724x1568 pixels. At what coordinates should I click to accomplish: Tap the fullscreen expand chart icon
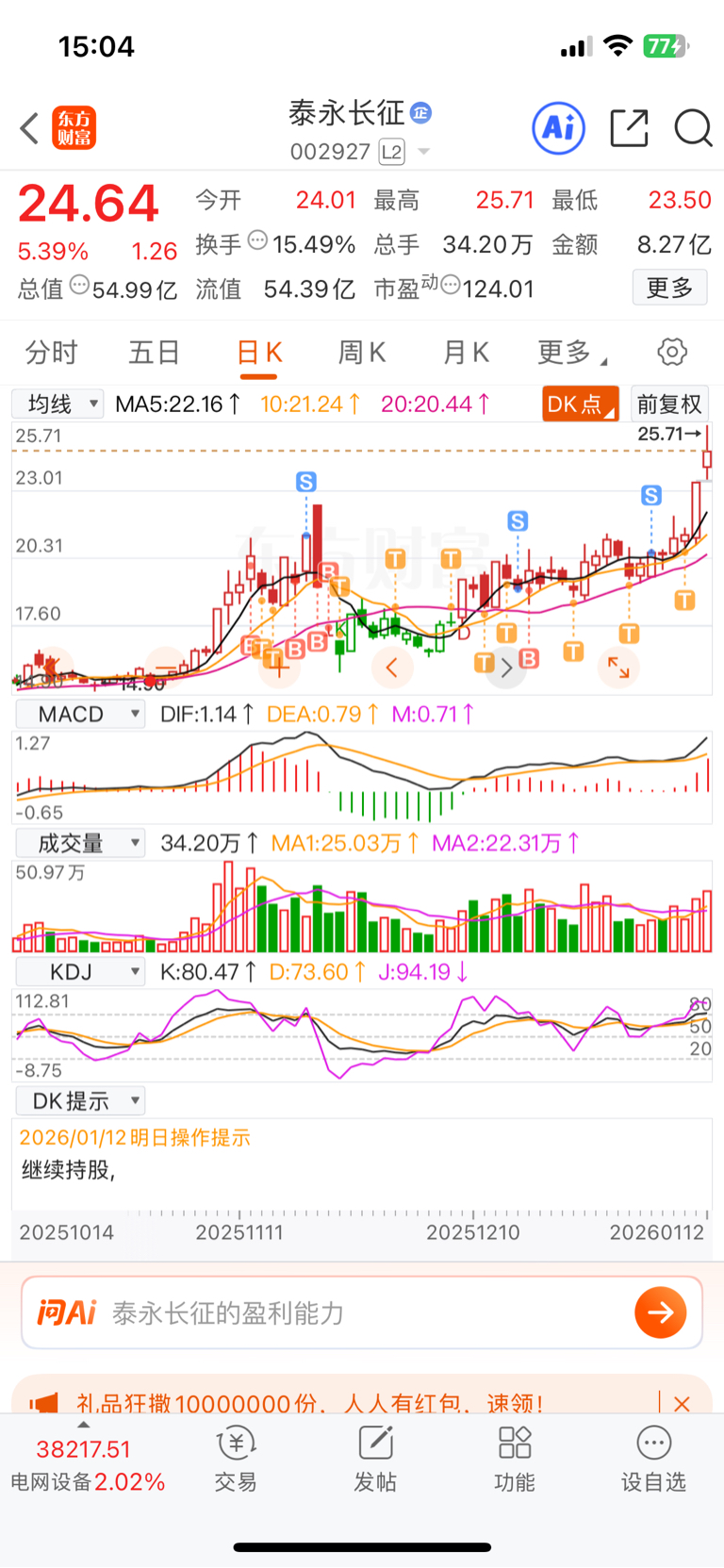coord(618,668)
